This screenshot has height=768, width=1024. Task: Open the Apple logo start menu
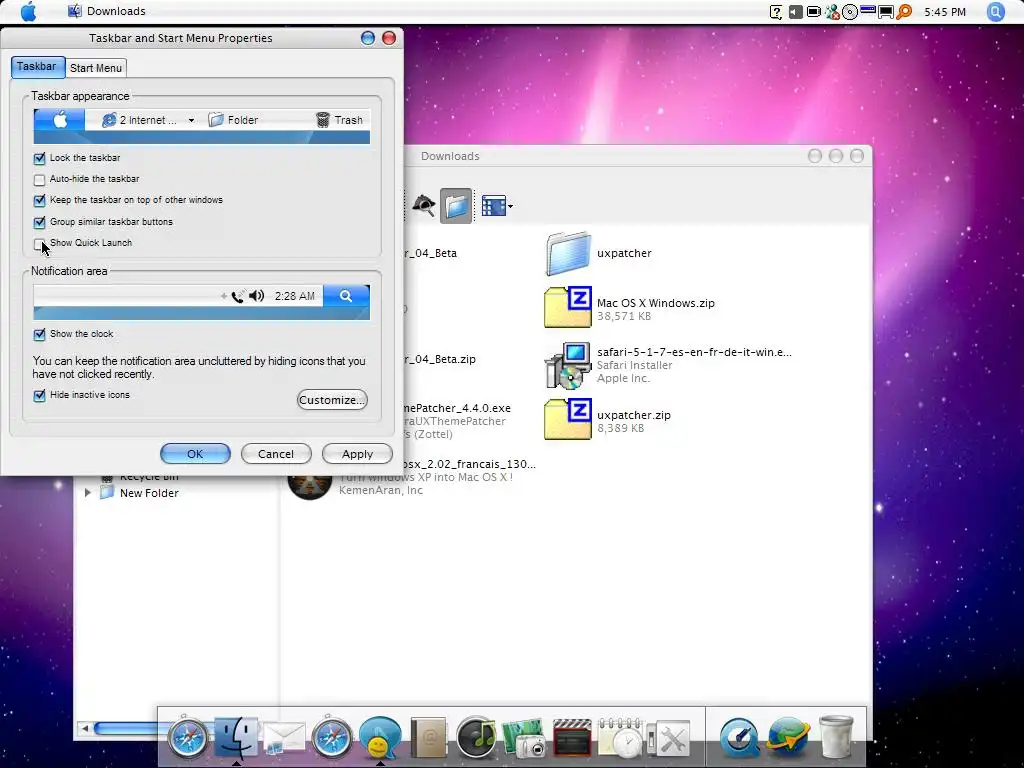point(28,12)
